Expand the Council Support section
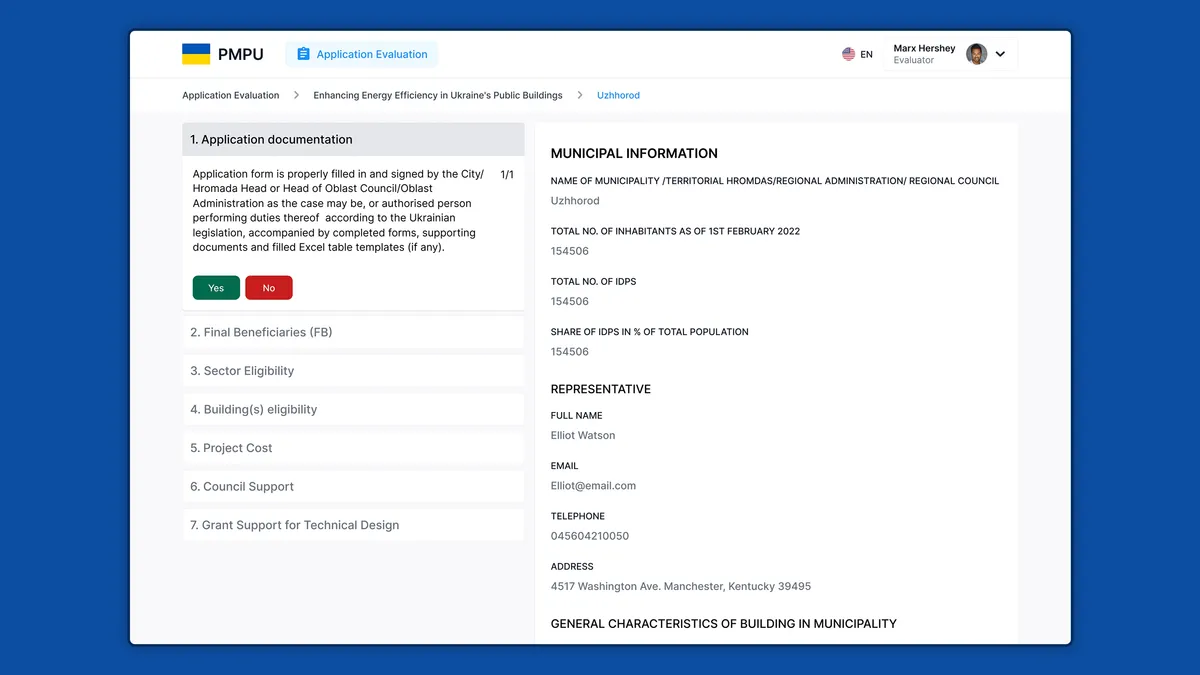The width and height of the screenshot is (1200, 675). (353, 486)
